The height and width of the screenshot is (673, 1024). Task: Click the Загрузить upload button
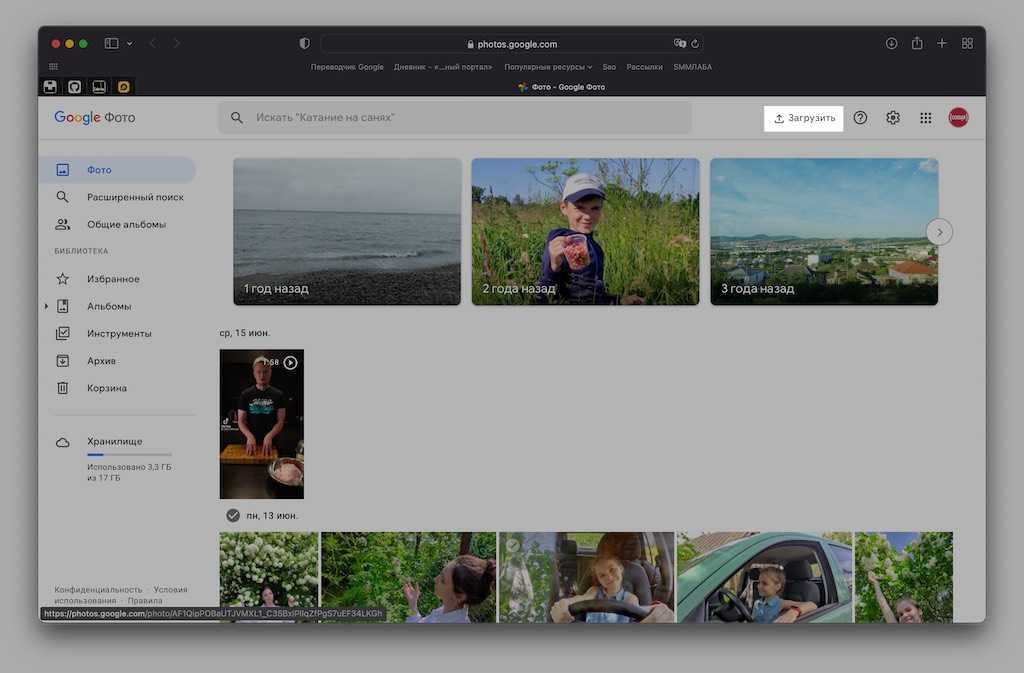[804, 118]
